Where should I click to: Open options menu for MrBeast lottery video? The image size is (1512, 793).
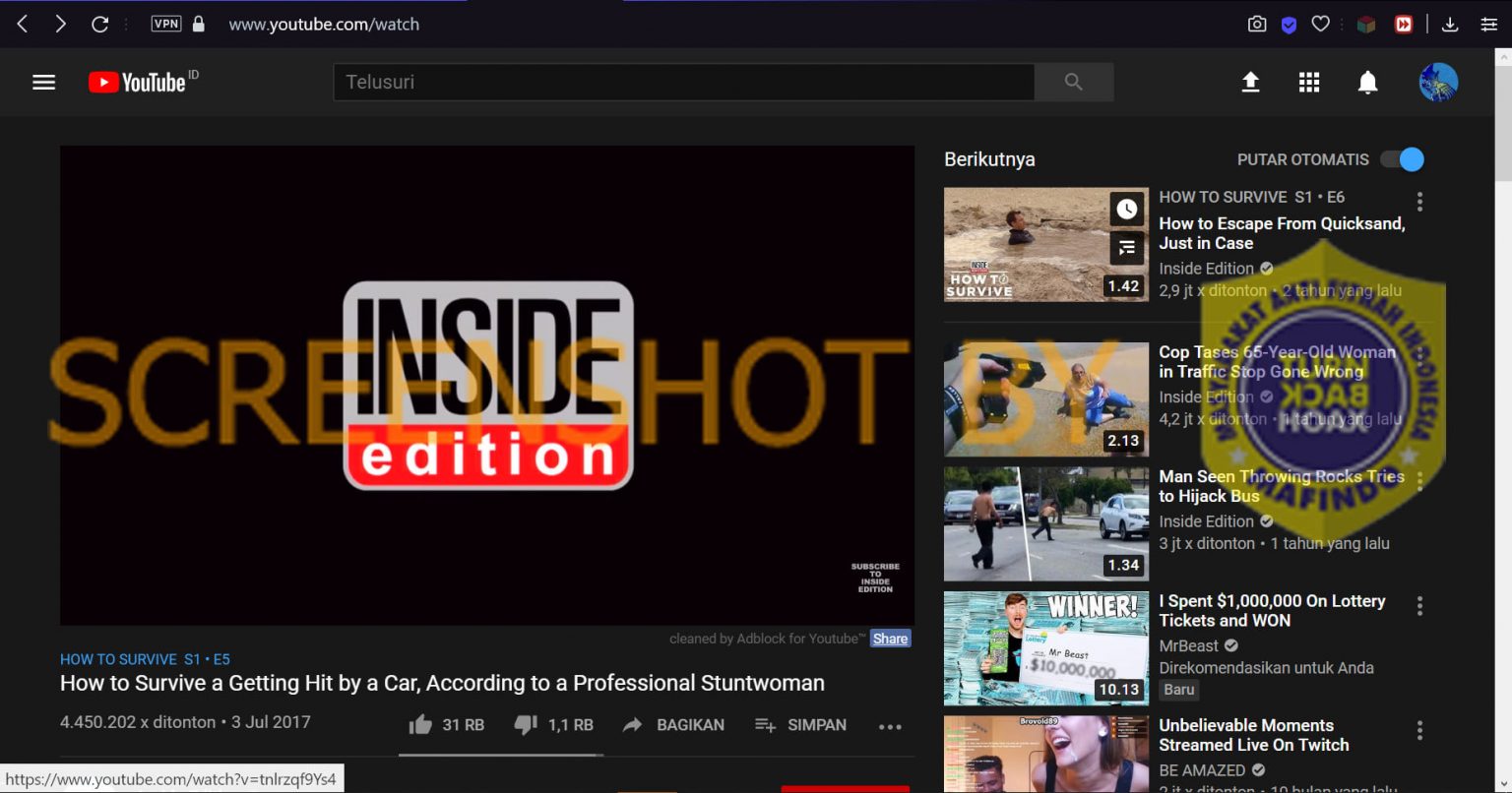click(1419, 606)
